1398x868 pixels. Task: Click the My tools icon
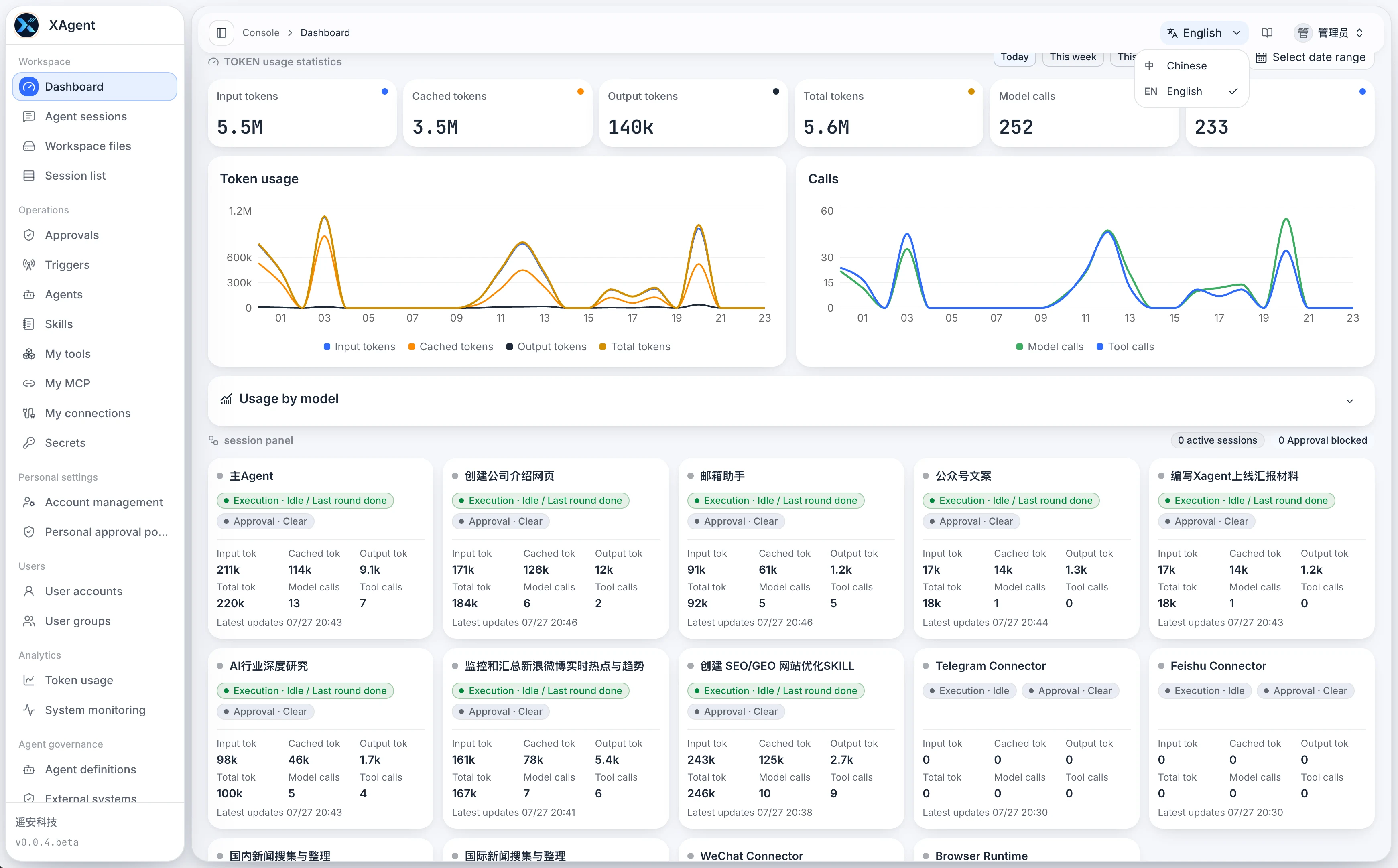coord(29,354)
